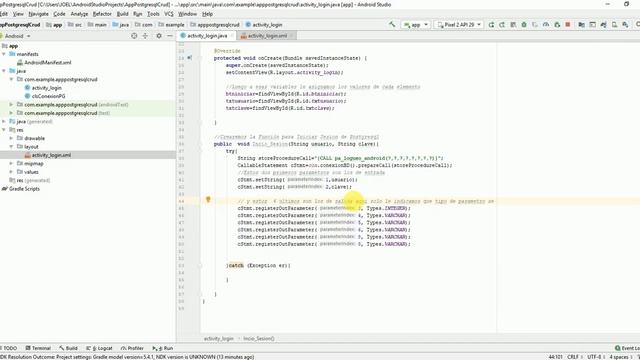This screenshot has height=360, width=640.
Task: Click the Run with Coverage icon
Action: 535,24
